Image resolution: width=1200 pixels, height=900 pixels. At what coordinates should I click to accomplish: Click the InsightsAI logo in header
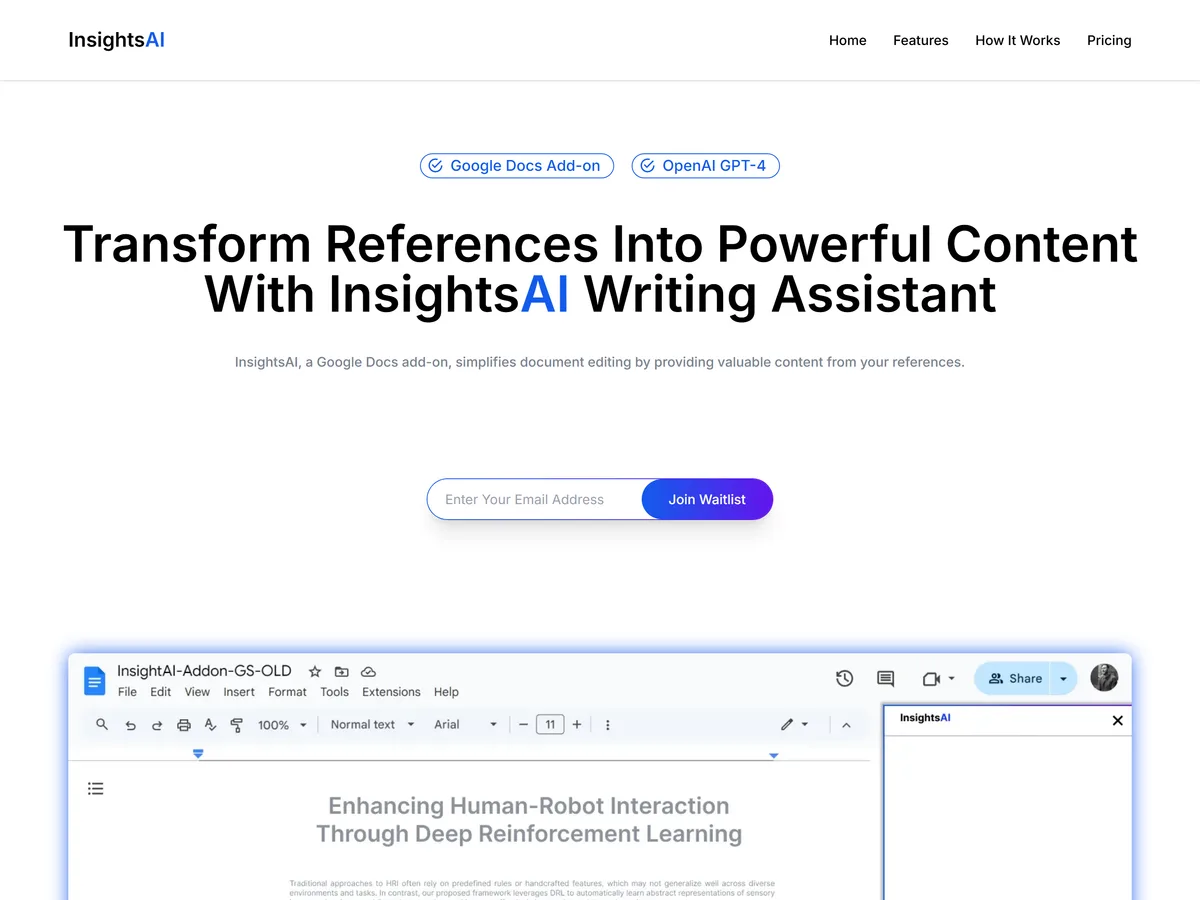pyautogui.click(x=116, y=40)
